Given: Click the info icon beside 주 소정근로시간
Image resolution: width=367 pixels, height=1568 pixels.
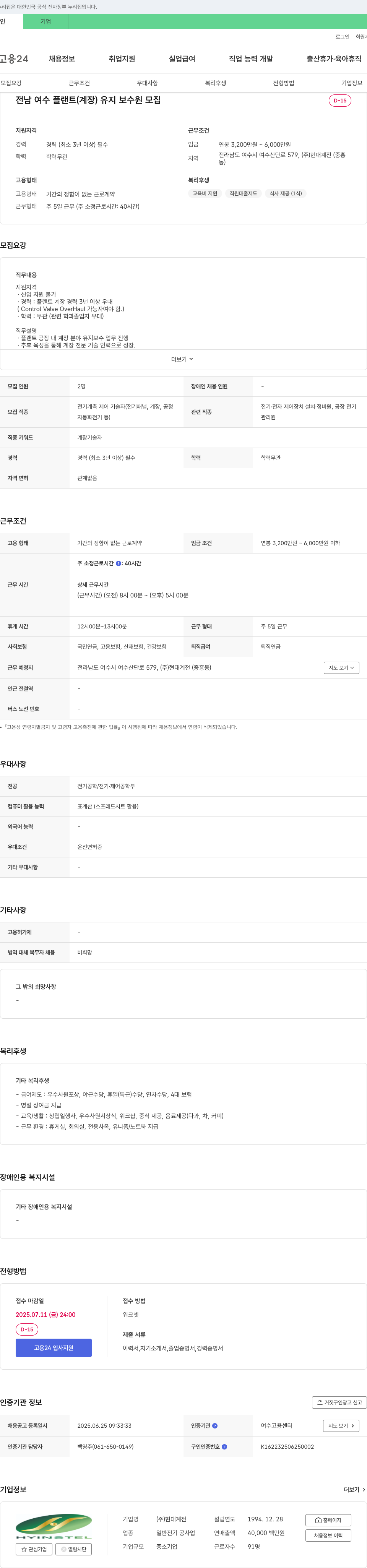Looking at the screenshot, I should (x=119, y=564).
